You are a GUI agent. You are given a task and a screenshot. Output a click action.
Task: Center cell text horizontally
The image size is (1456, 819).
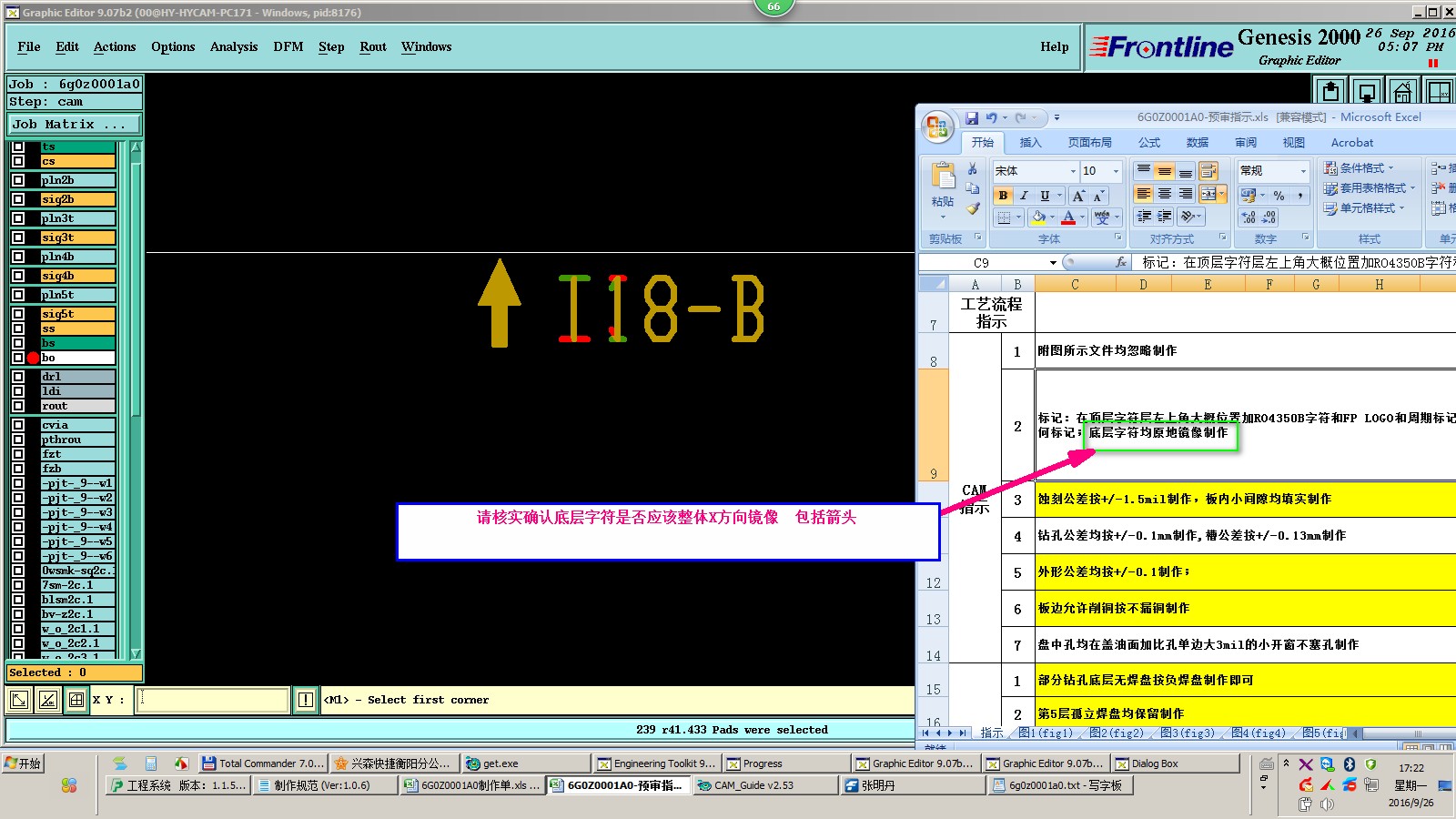pos(1165,194)
